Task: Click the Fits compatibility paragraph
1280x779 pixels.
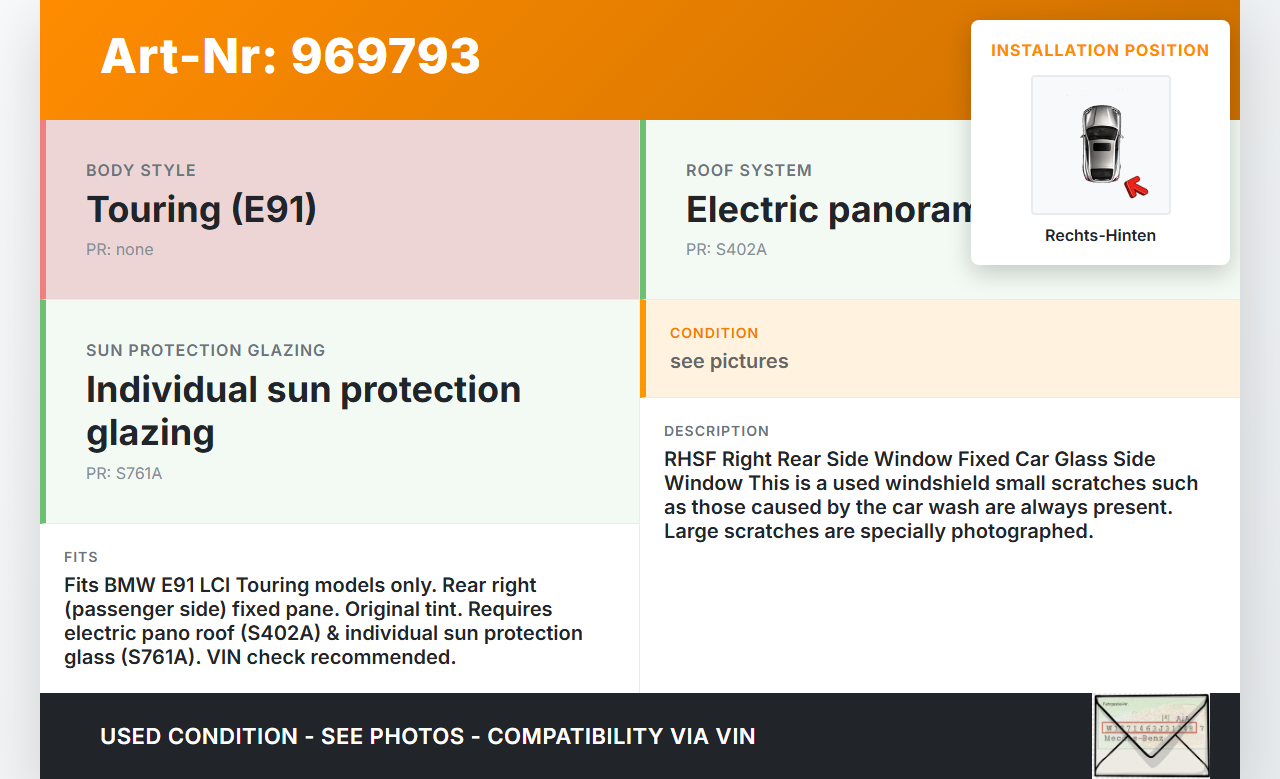Action: 323,621
